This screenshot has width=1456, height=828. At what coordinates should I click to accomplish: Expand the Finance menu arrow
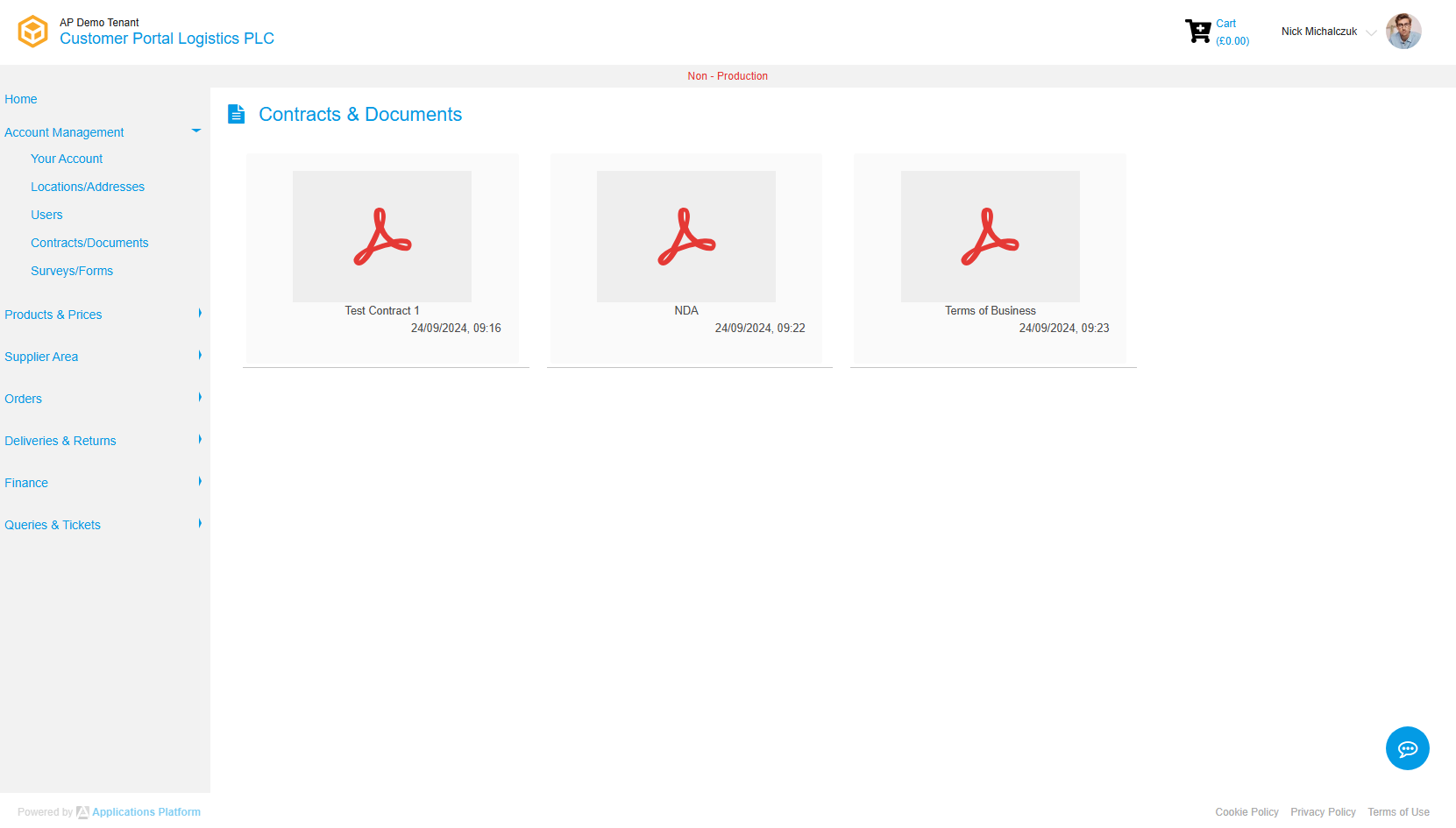[200, 481]
